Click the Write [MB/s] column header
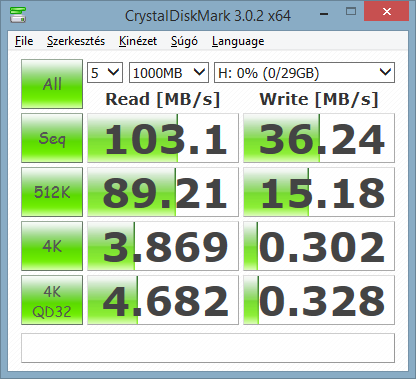Screen dimensions: 416x379 319,99
